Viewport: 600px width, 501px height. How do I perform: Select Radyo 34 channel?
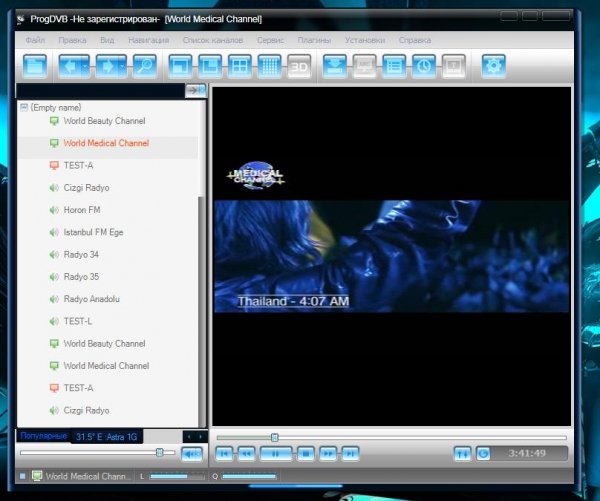81,255
